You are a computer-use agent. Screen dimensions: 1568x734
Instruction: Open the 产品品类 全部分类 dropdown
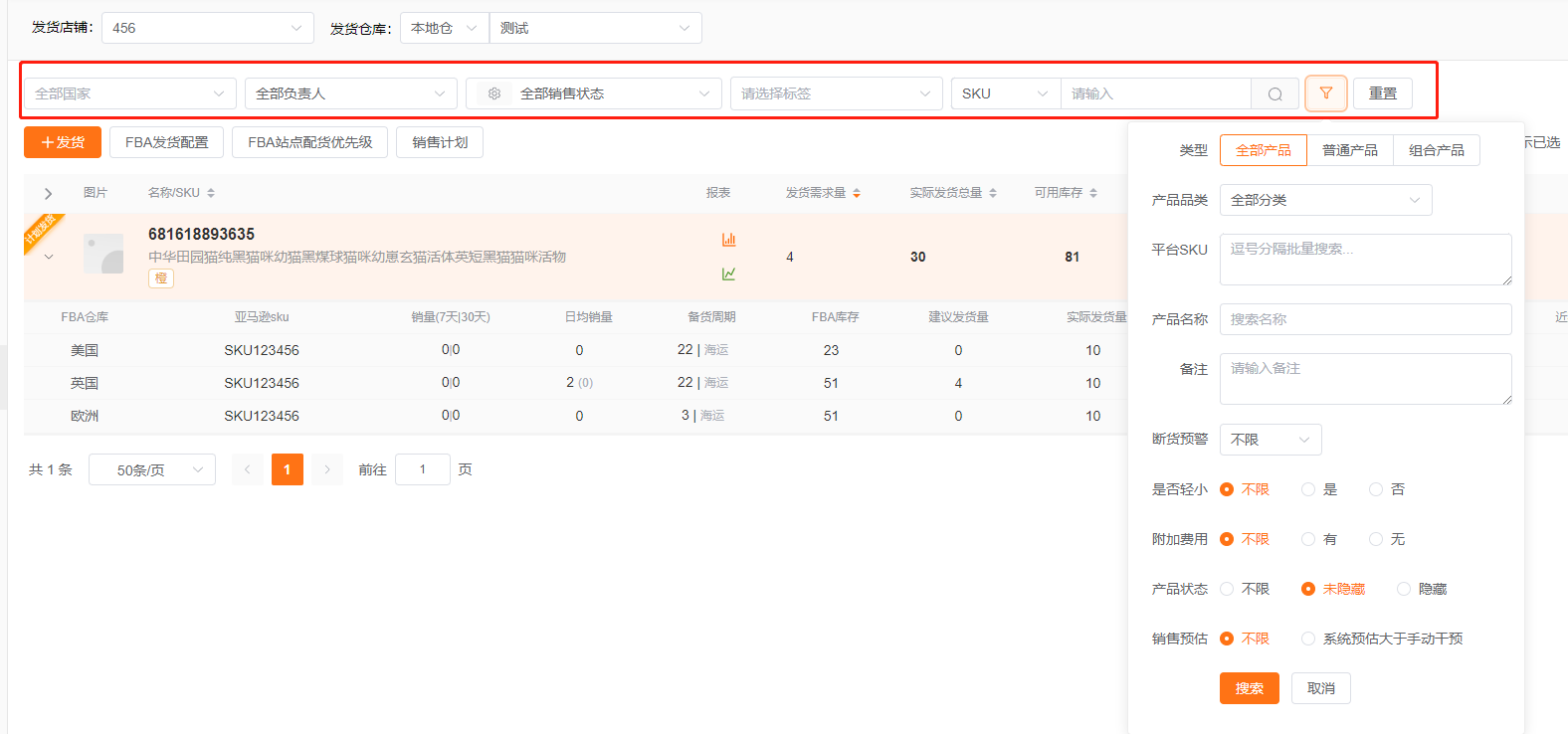1325,200
